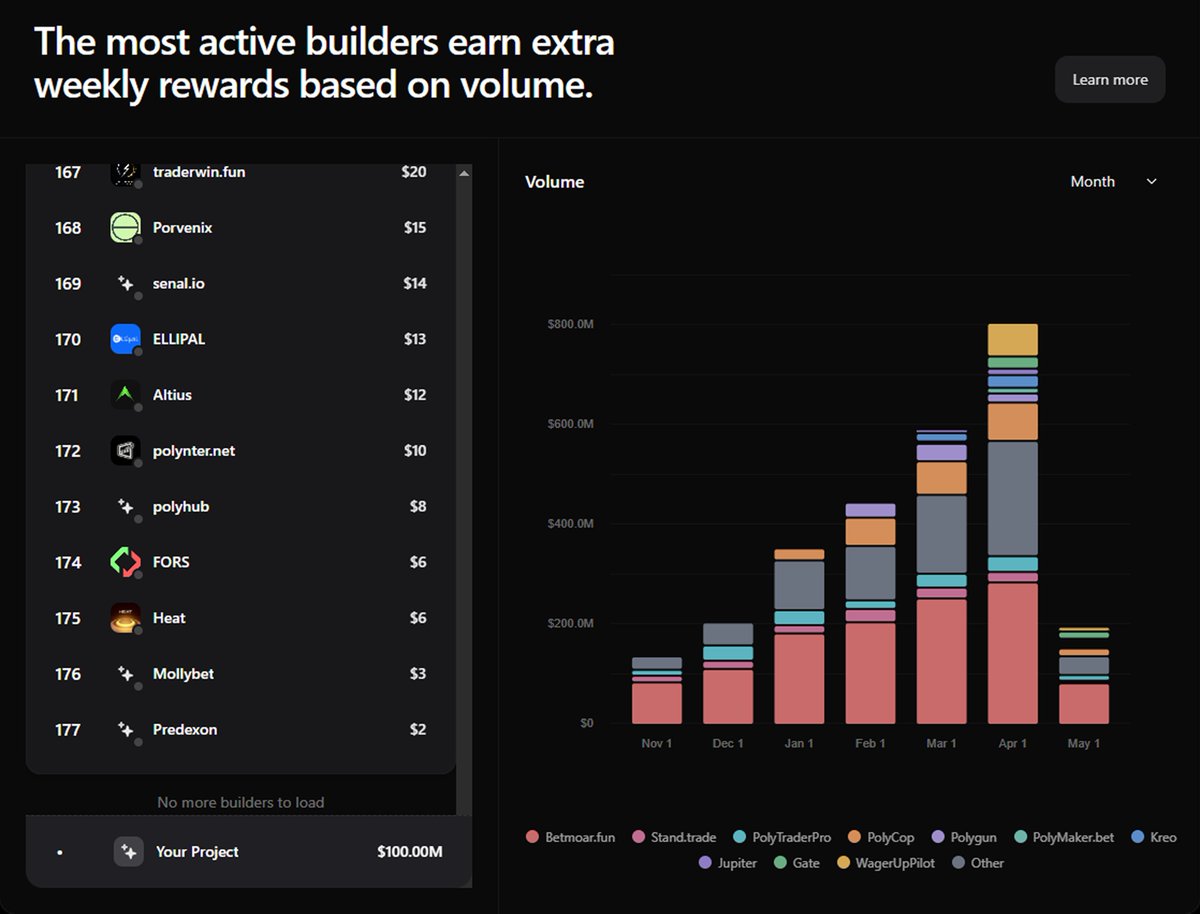Viewport: 1200px width, 914px height.
Task: Click the Month dropdown chevron arrow
Action: pos(1151,181)
